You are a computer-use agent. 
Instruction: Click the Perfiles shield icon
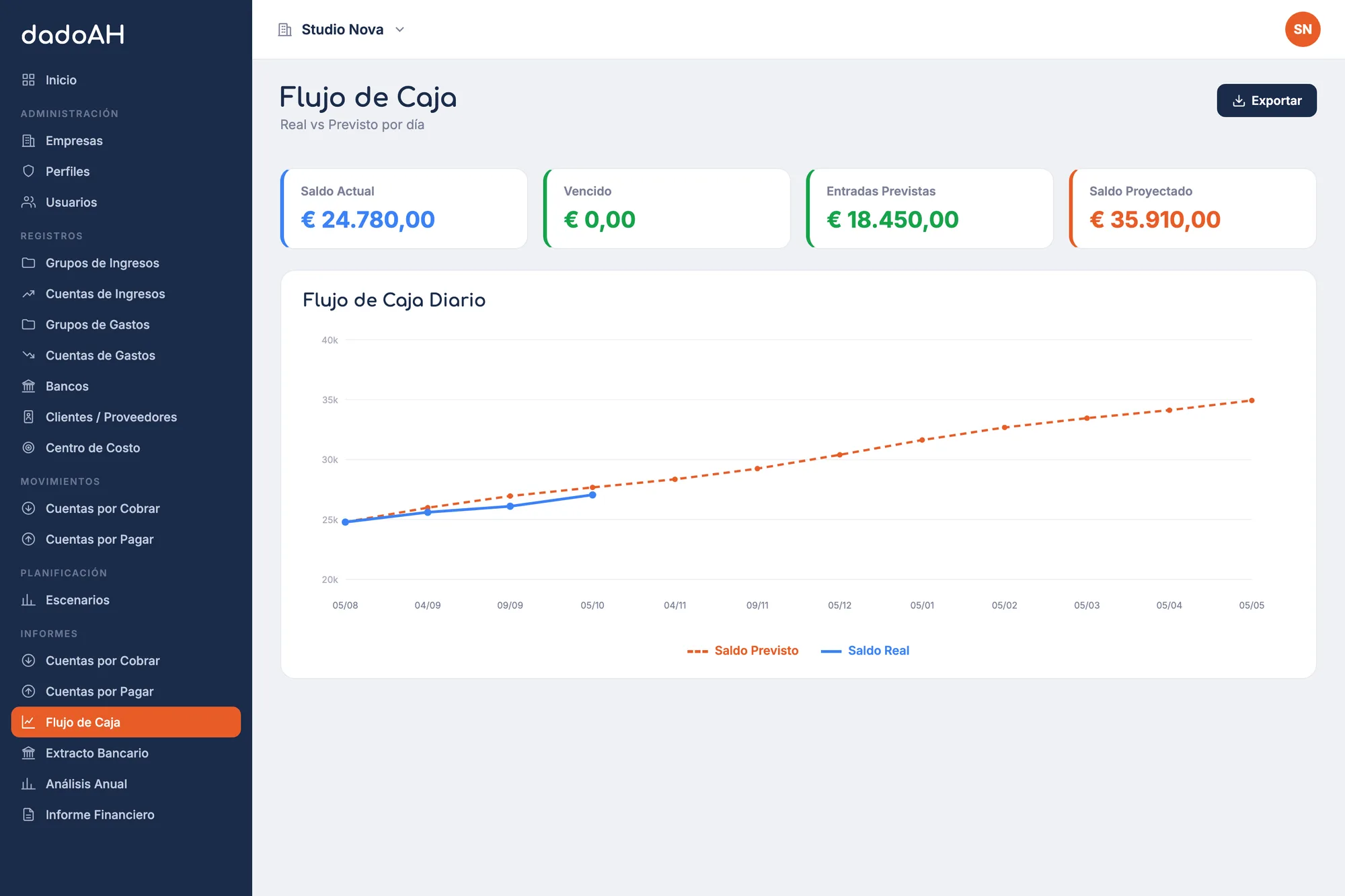(28, 171)
